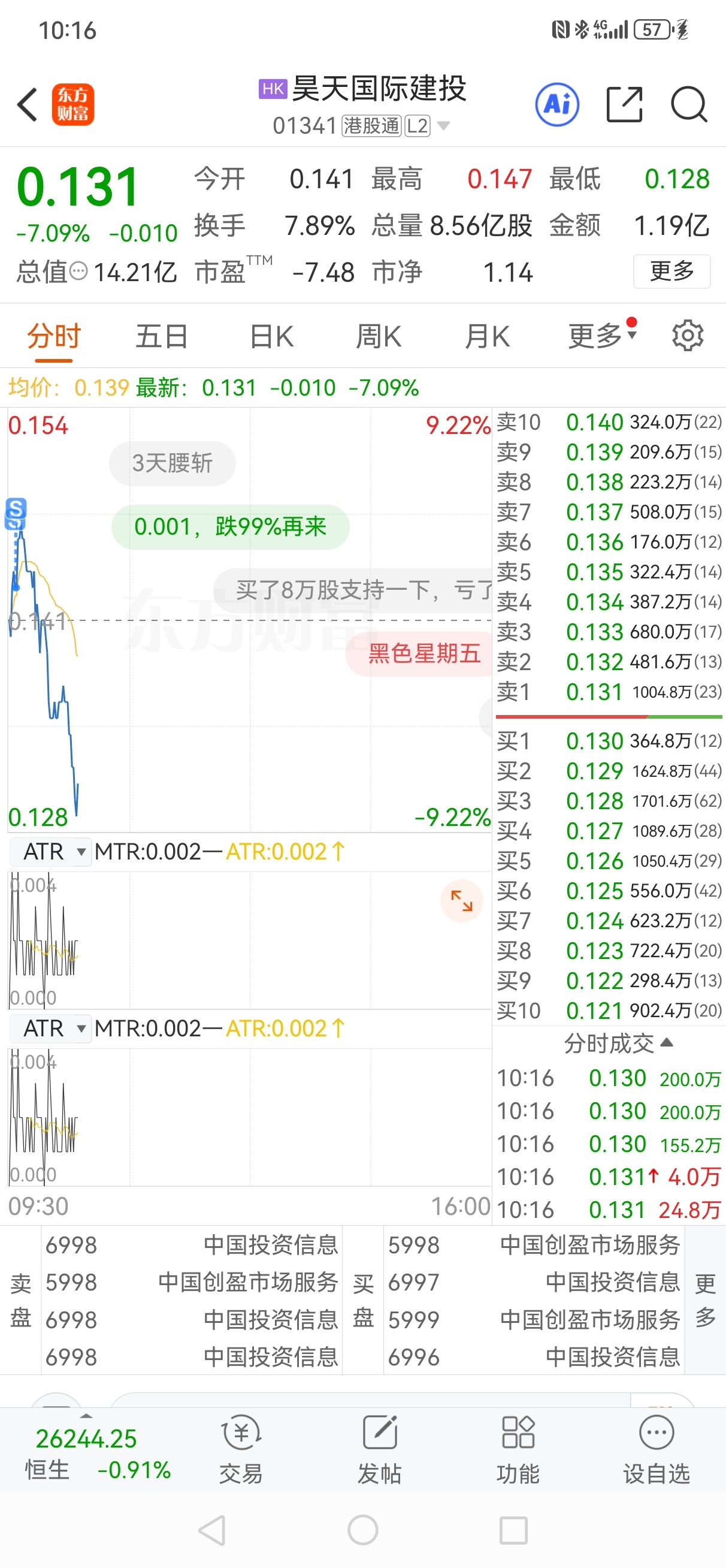Tap broker 5998 中国创盈市场服务 in 卖盘
Screen dimensions: 726x1568
click(192, 1283)
